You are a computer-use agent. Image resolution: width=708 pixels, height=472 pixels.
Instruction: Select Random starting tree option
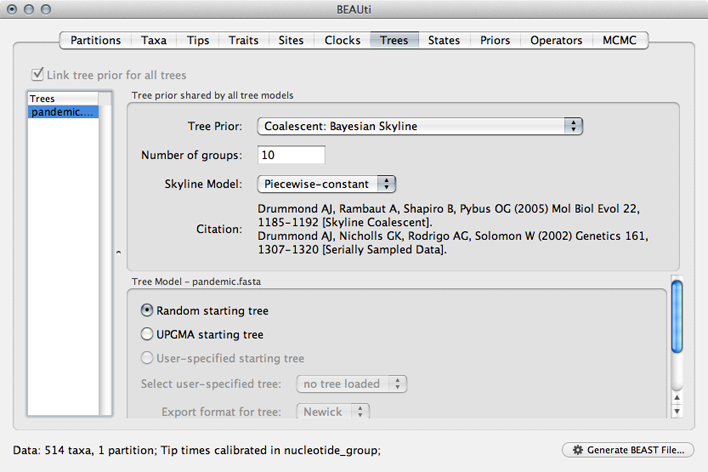[x=148, y=311]
